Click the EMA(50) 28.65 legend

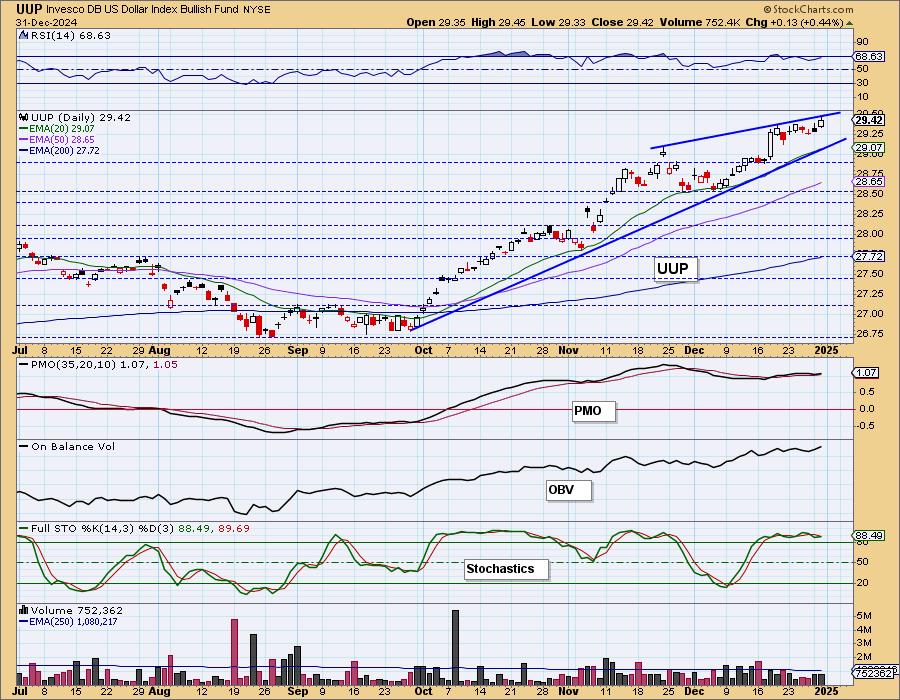[61, 139]
